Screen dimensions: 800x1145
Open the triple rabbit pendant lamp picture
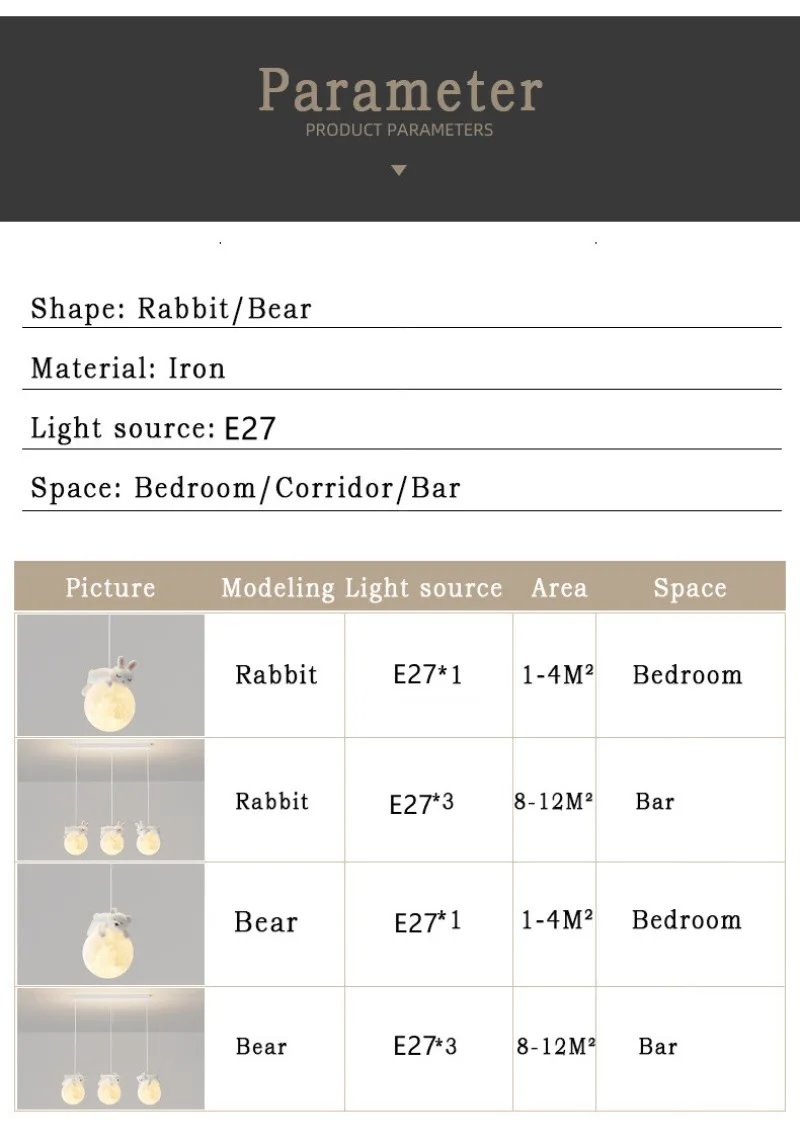point(110,800)
